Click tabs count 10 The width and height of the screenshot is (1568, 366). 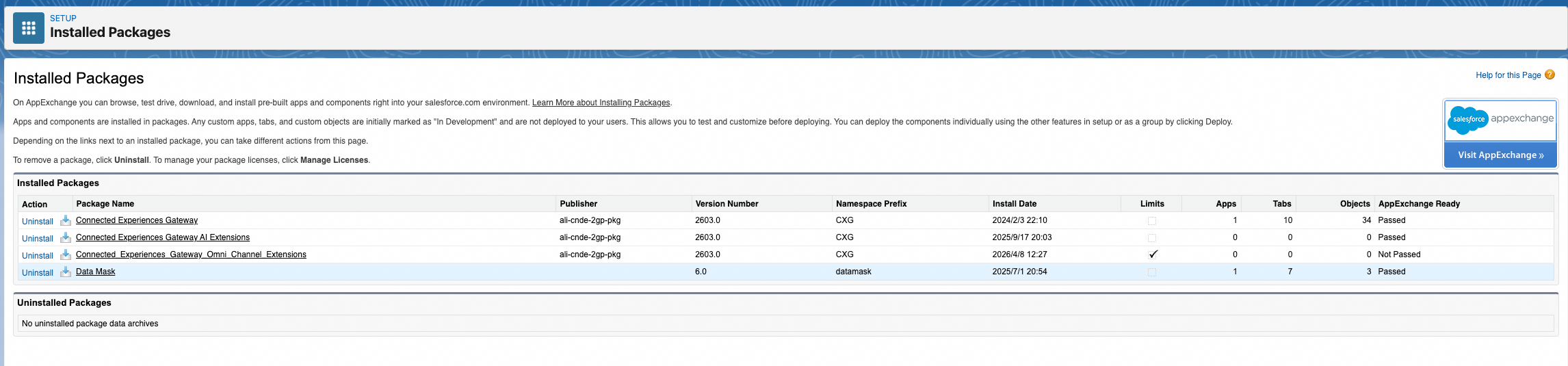click(1288, 220)
